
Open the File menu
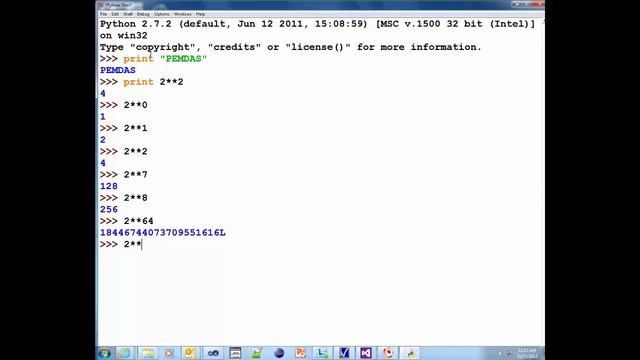point(103,14)
